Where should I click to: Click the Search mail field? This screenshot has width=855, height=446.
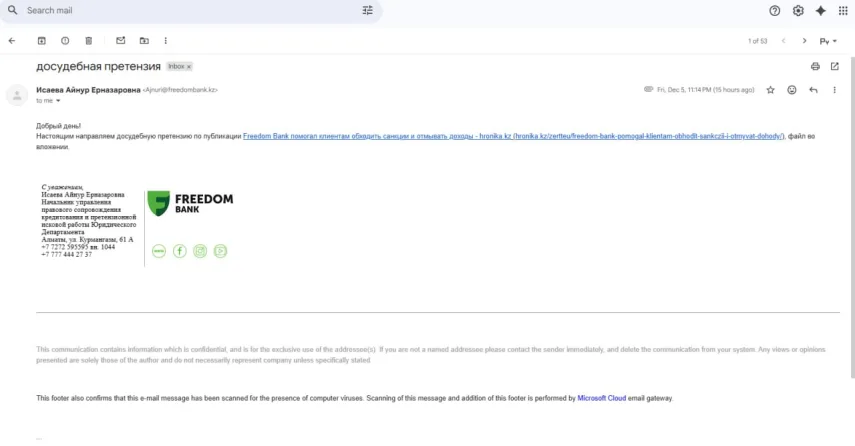tap(180, 10)
